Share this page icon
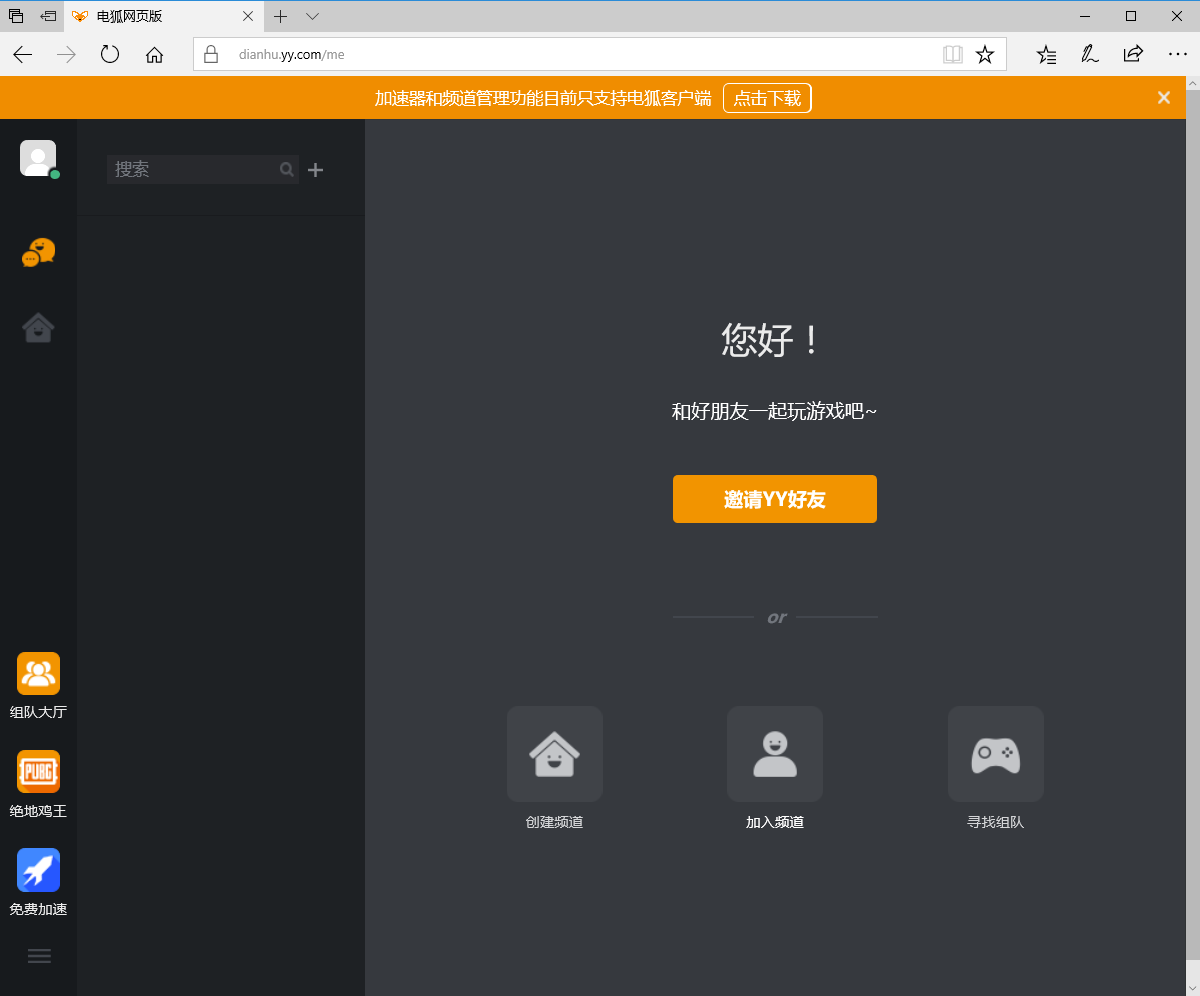This screenshot has height=996, width=1200. tap(1133, 55)
